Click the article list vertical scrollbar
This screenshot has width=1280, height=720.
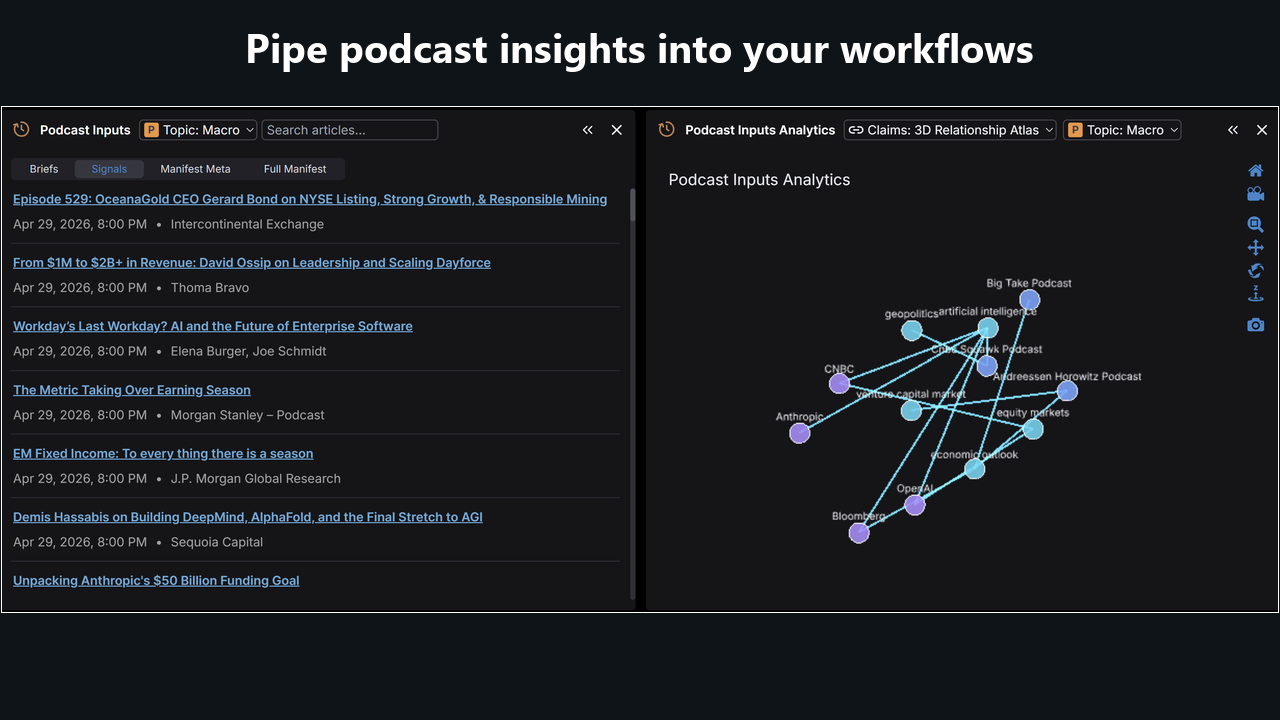(632, 205)
